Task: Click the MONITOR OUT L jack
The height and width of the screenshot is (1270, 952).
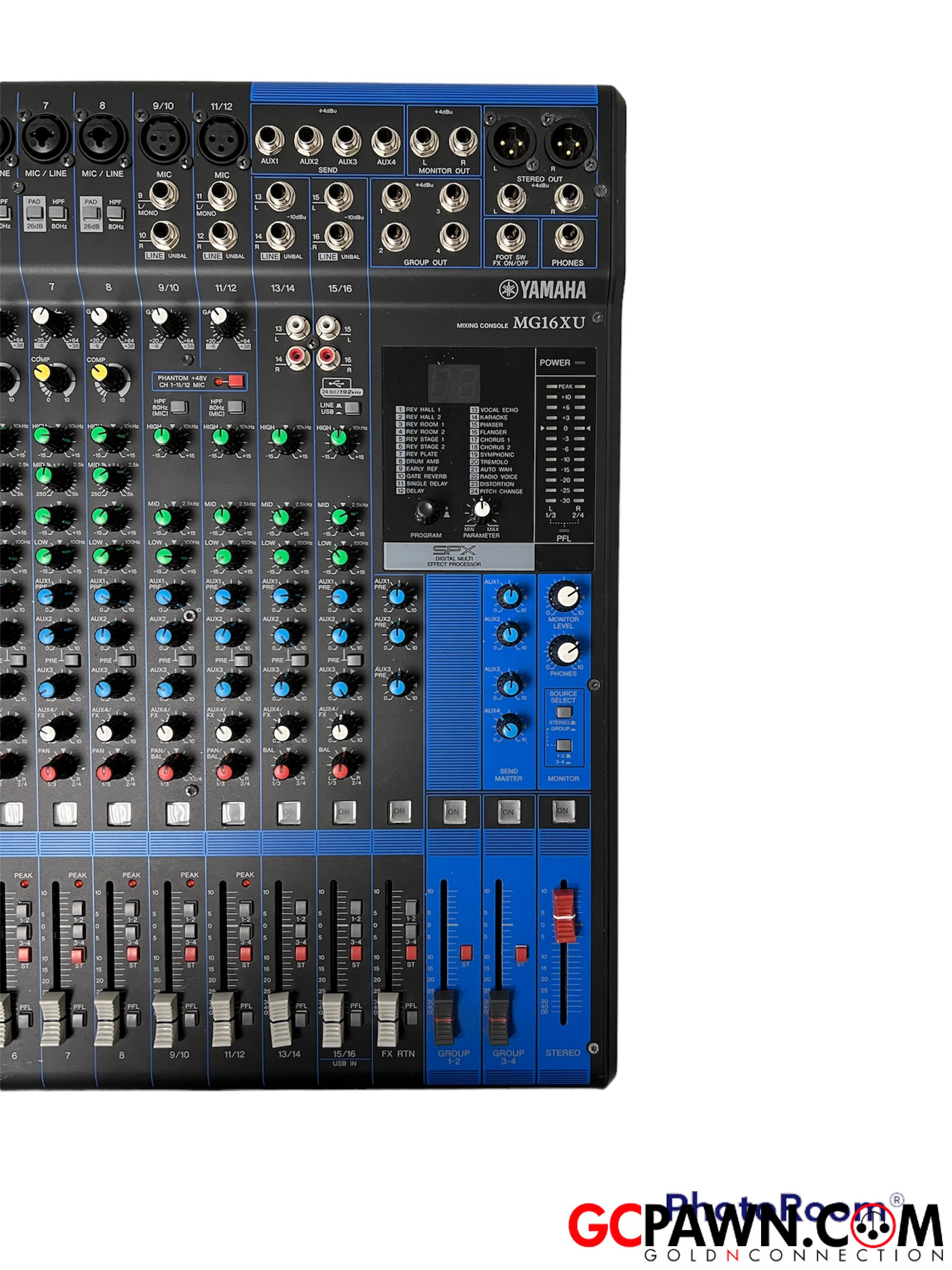Action: point(424,141)
